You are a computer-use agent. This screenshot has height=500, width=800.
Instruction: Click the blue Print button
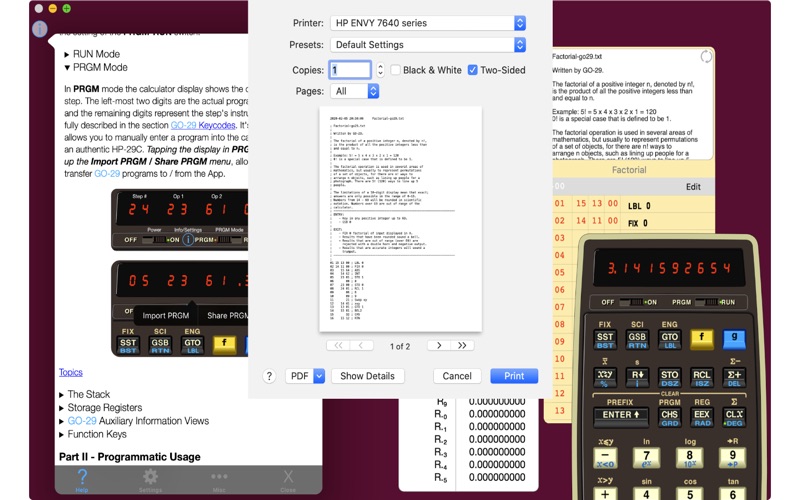pos(514,376)
